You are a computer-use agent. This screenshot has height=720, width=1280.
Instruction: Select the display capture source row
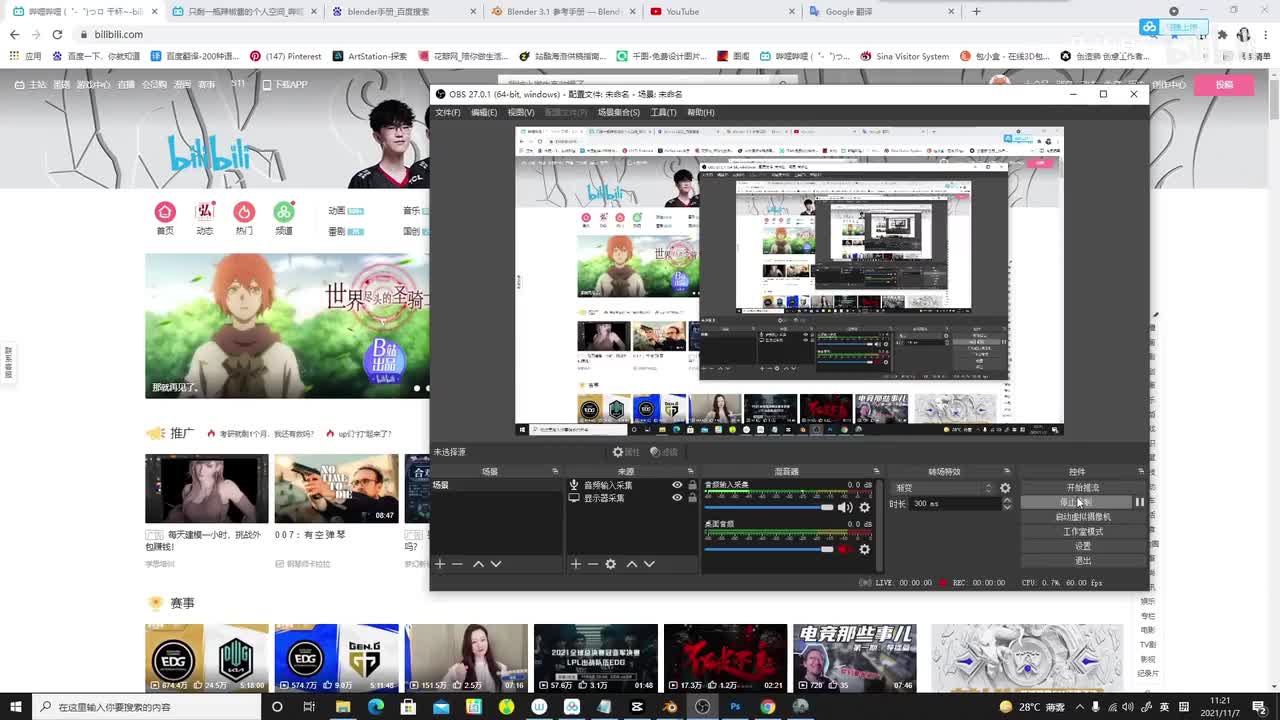pyautogui.click(x=632, y=498)
